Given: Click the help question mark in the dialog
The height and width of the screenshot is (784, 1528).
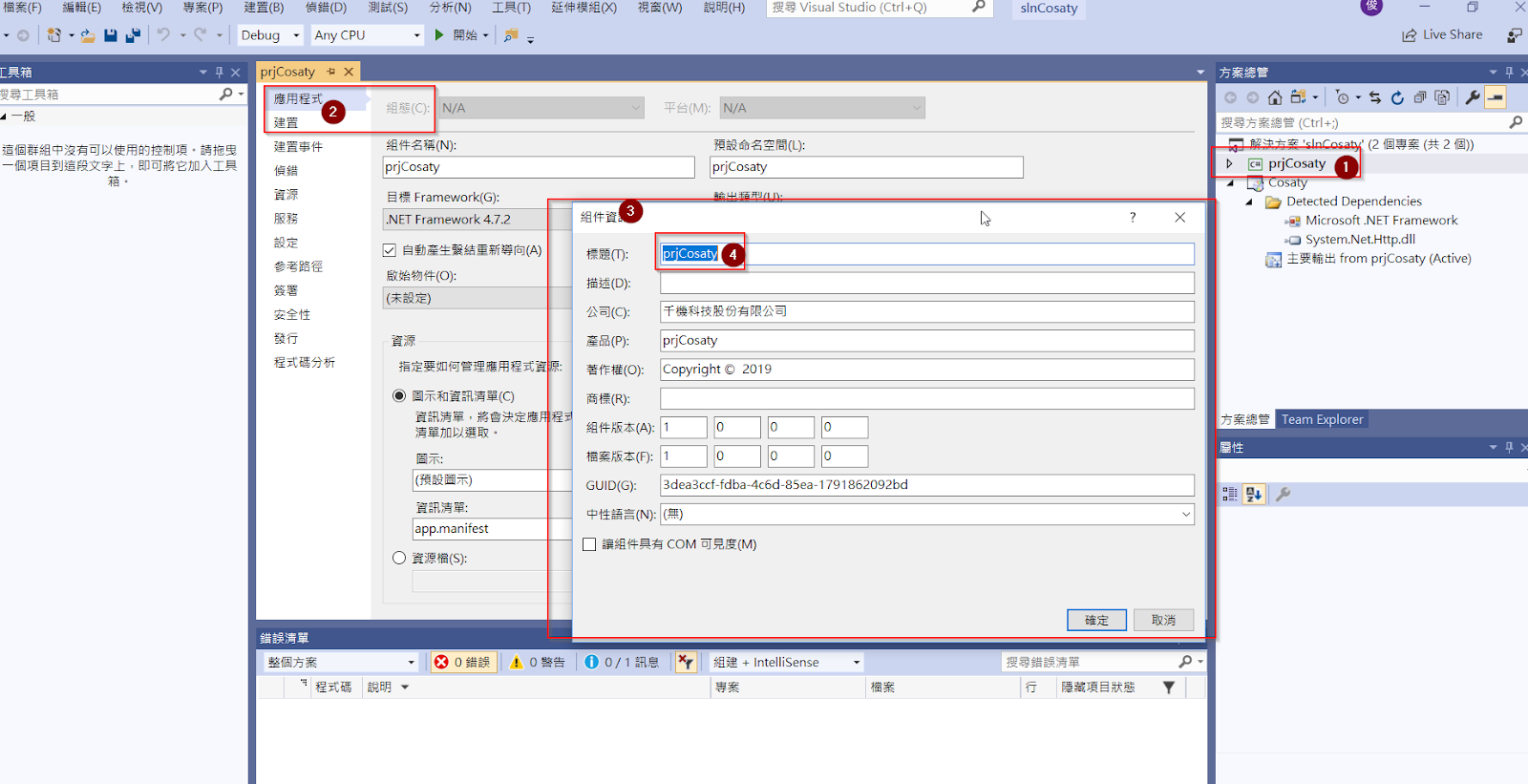Looking at the screenshot, I should pos(1133,218).
